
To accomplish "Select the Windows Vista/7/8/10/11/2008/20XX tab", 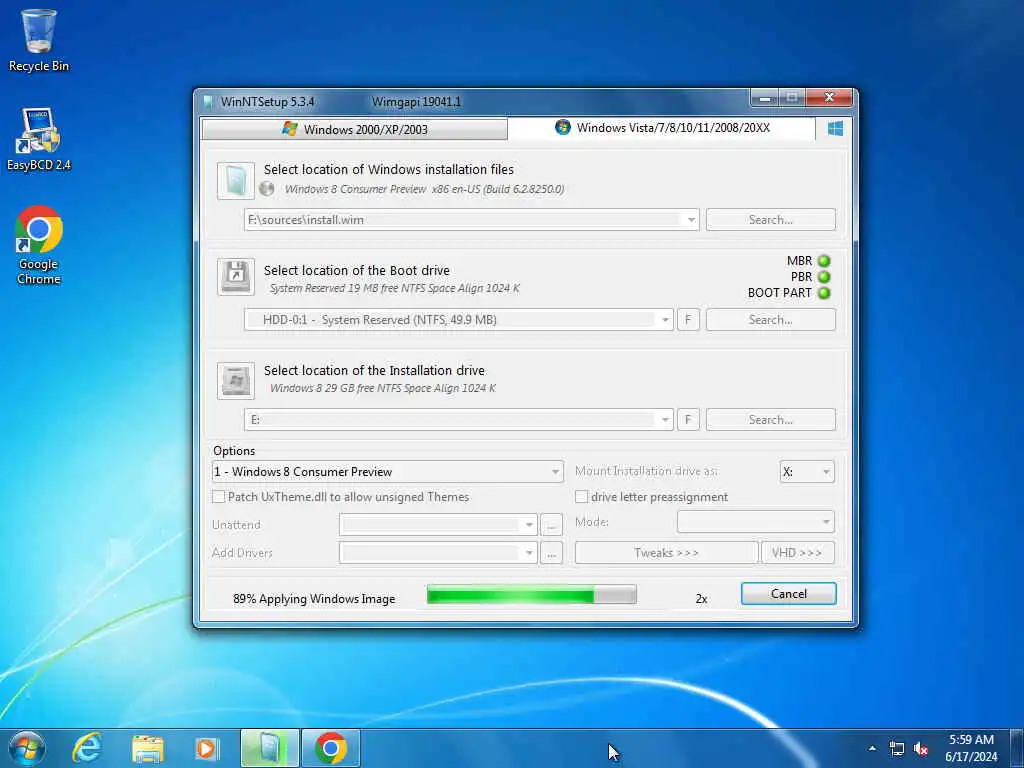I will click(x=662, y=128).
